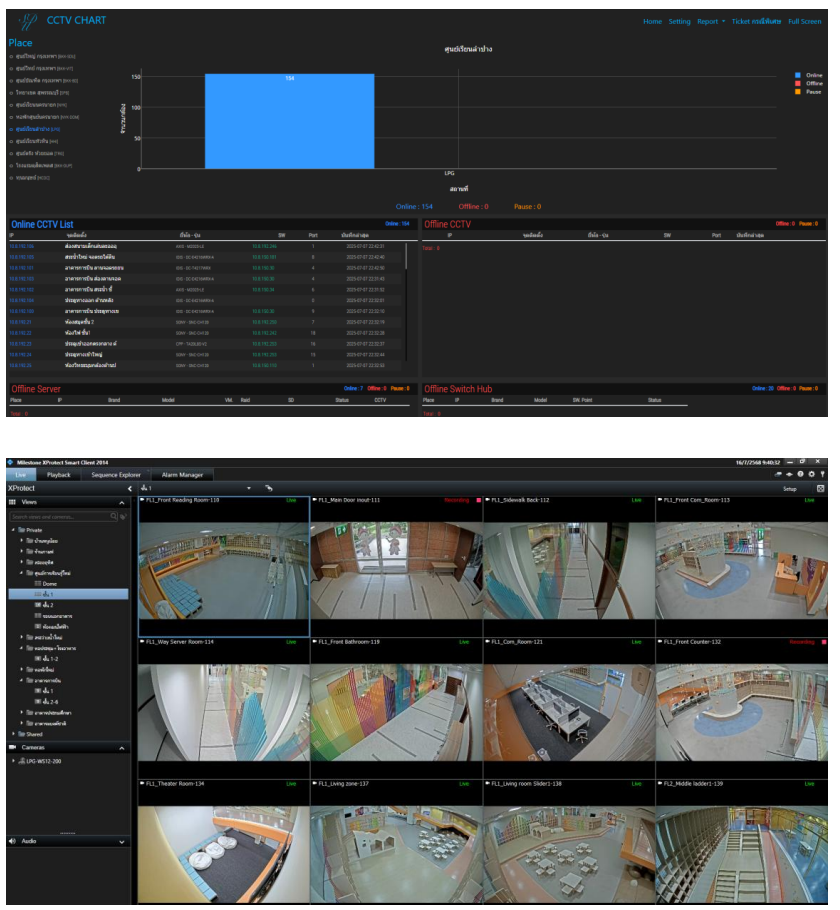
Task: Click the Audio speaker icon
Action: click(x=13, y=841)
